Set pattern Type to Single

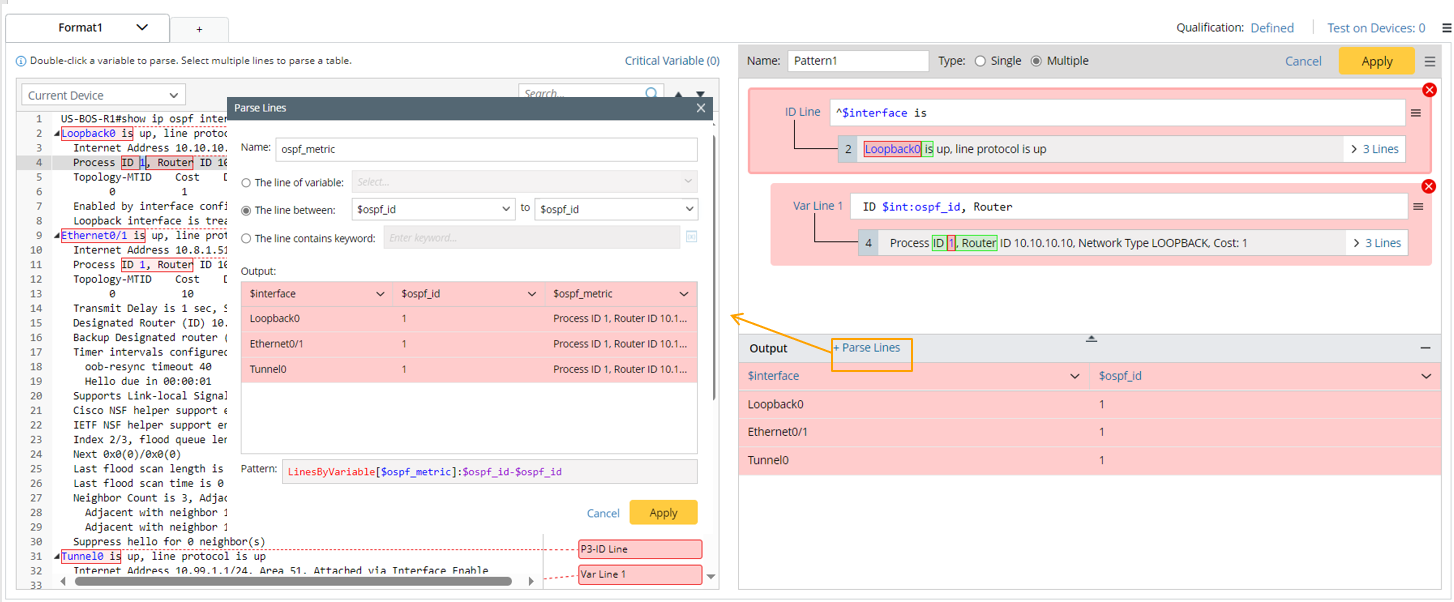point(980,61)
